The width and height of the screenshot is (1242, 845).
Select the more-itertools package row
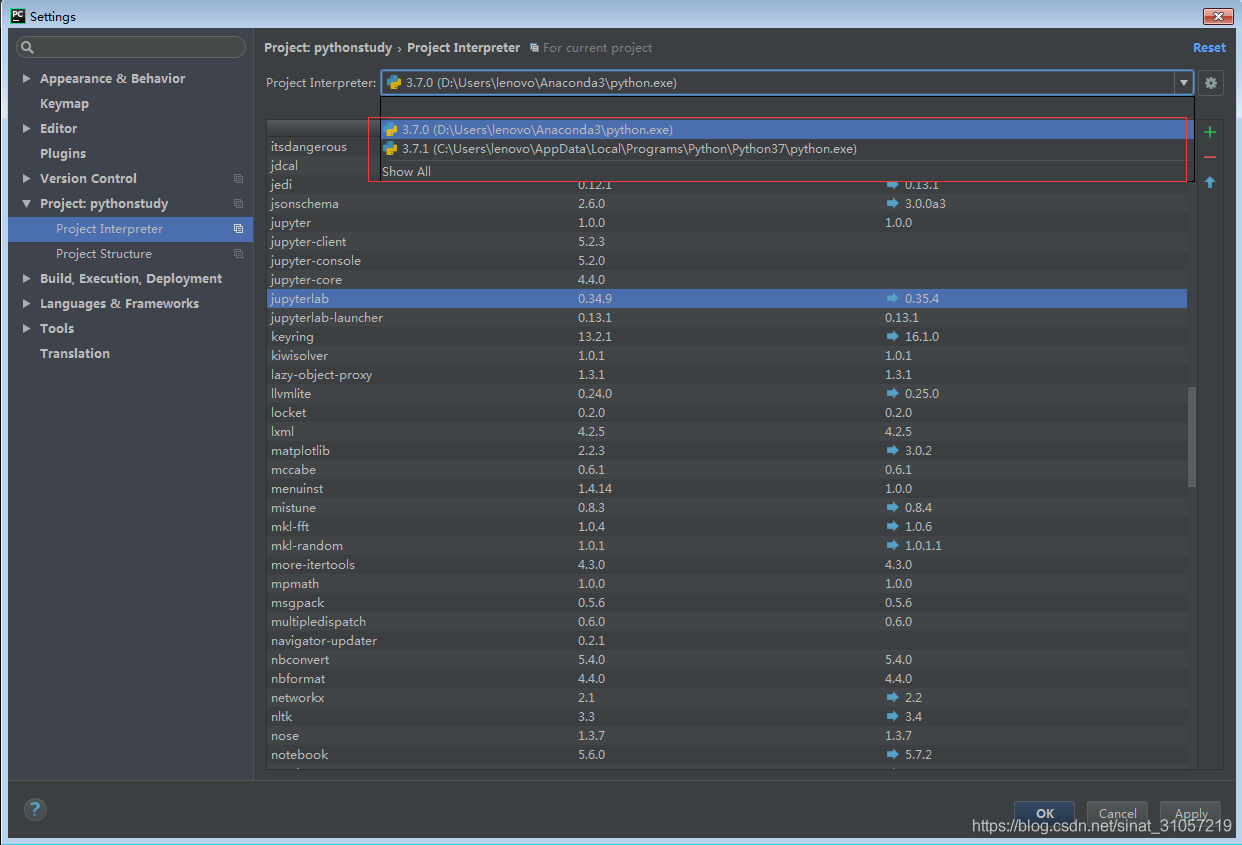coord(727,565)
